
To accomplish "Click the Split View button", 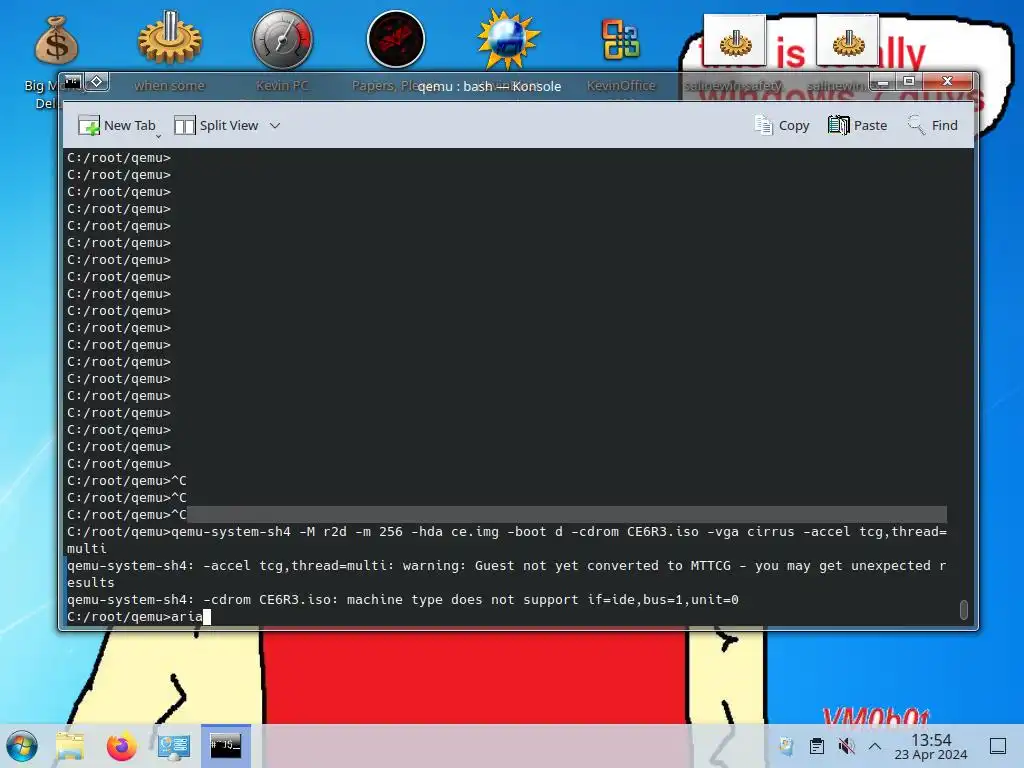I will click(216, 125).
